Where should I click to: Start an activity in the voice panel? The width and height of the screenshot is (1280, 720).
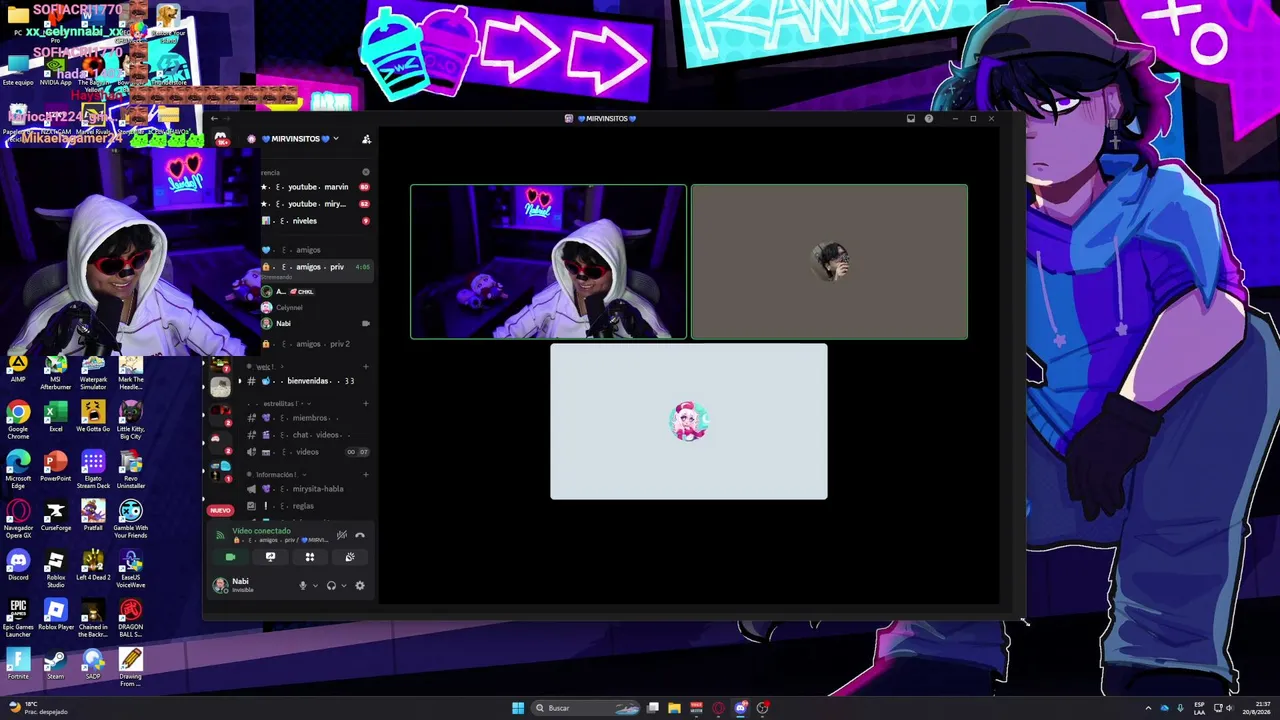tap(310, 557)
